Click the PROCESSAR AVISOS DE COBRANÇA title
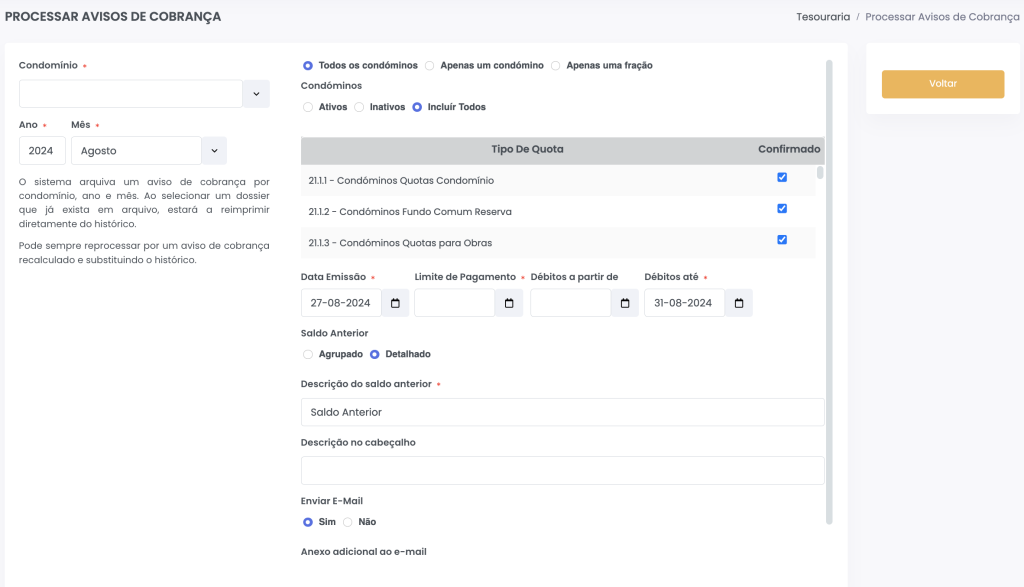This screenshot has height=587, width=1024. click(x=113, y=17)
